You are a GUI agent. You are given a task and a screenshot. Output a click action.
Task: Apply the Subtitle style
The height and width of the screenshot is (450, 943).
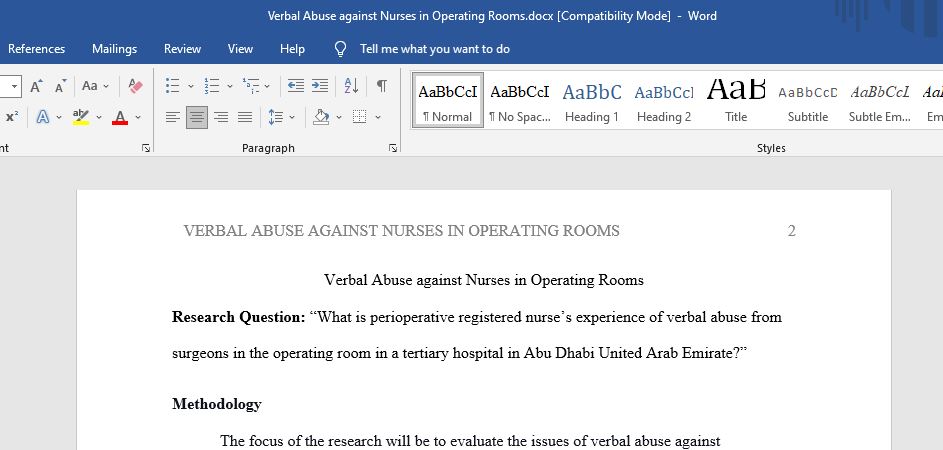pyautogui.click(x=808, y=100)
